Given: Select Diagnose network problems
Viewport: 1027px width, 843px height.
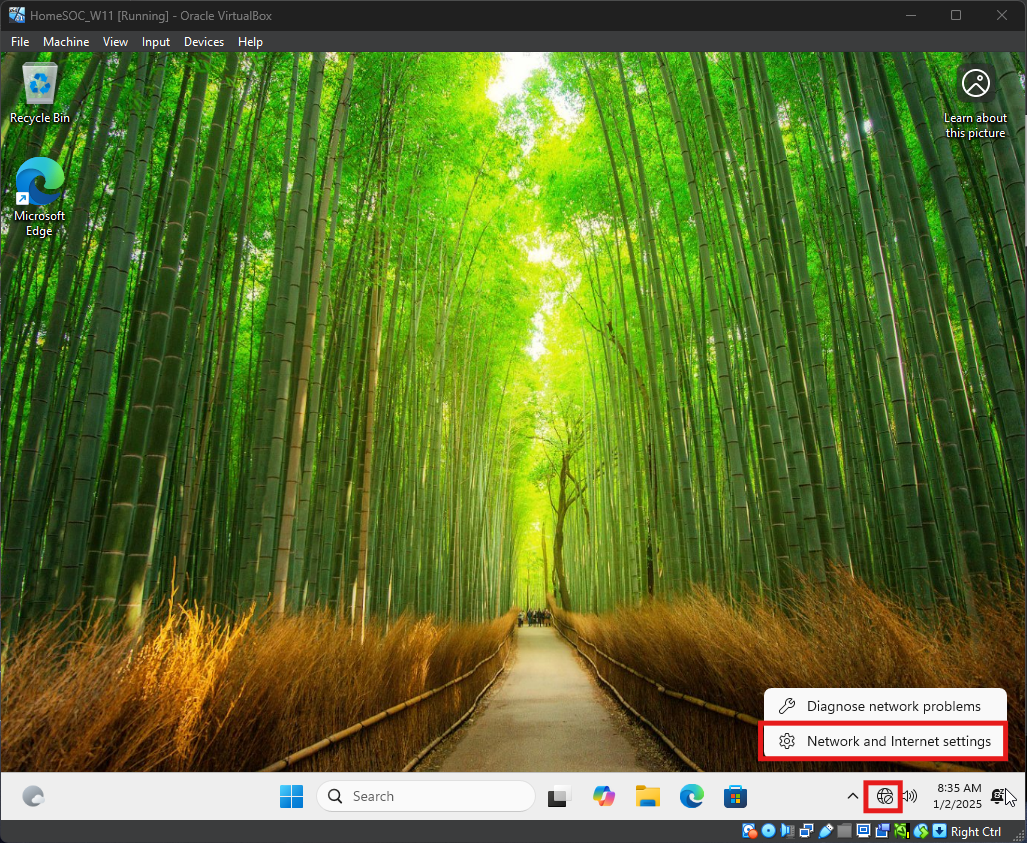Looking at the screenshot, I should click(884, 706).
